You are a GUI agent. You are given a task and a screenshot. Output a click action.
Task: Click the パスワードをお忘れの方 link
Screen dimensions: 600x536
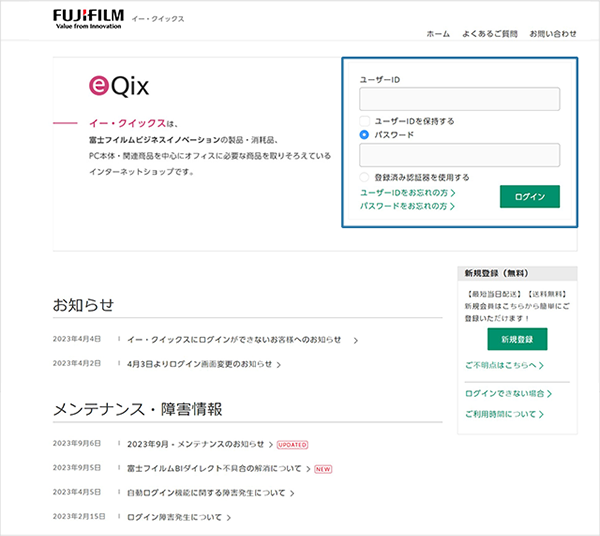point(407,206)
